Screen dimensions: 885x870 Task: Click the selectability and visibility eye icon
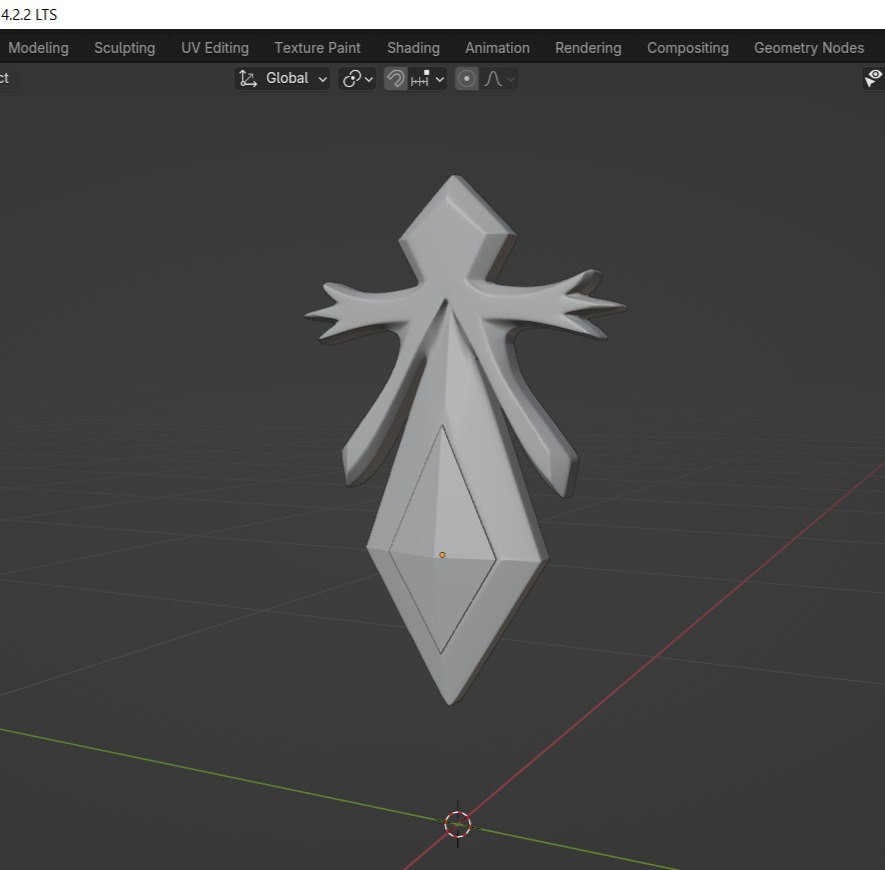point(874,78)
